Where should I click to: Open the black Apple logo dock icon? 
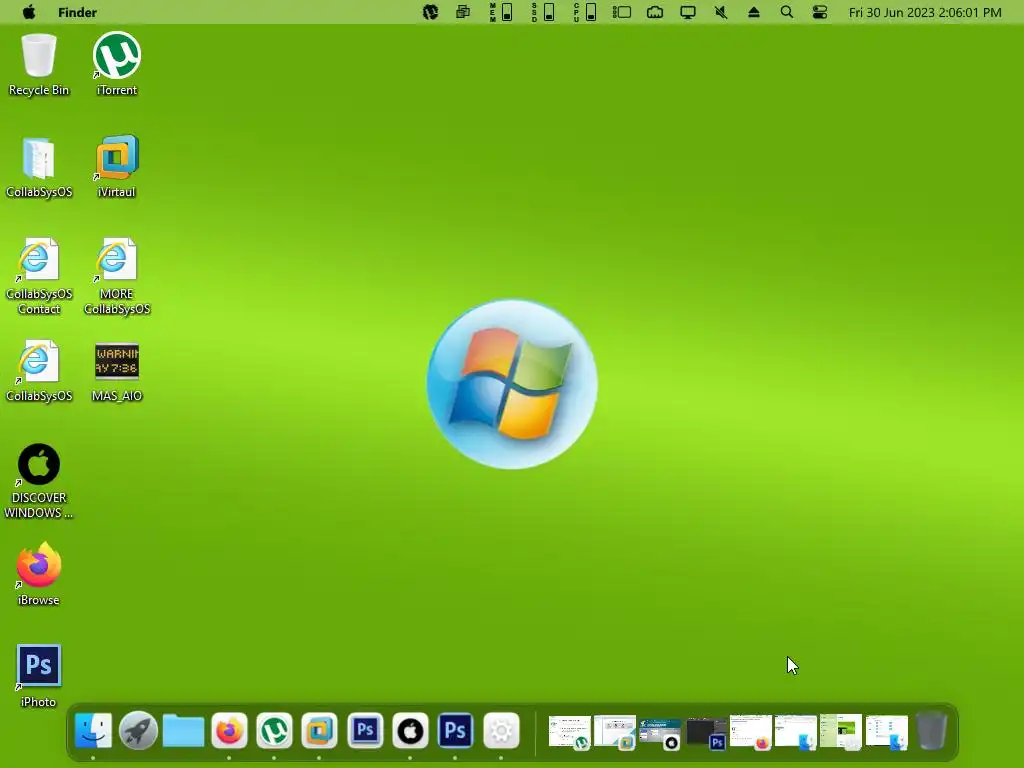pos(410,730)
